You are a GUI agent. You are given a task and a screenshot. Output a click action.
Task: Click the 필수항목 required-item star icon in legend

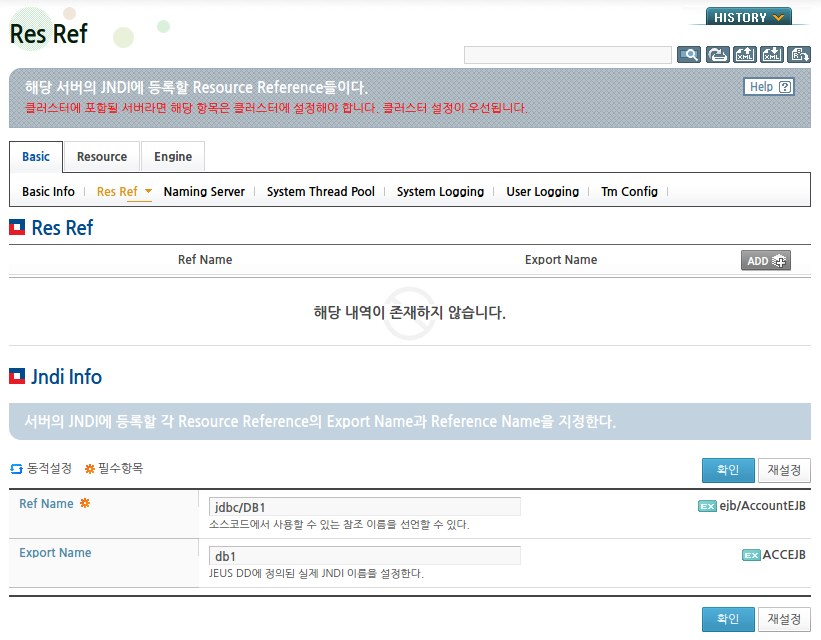tap(90, 469)
